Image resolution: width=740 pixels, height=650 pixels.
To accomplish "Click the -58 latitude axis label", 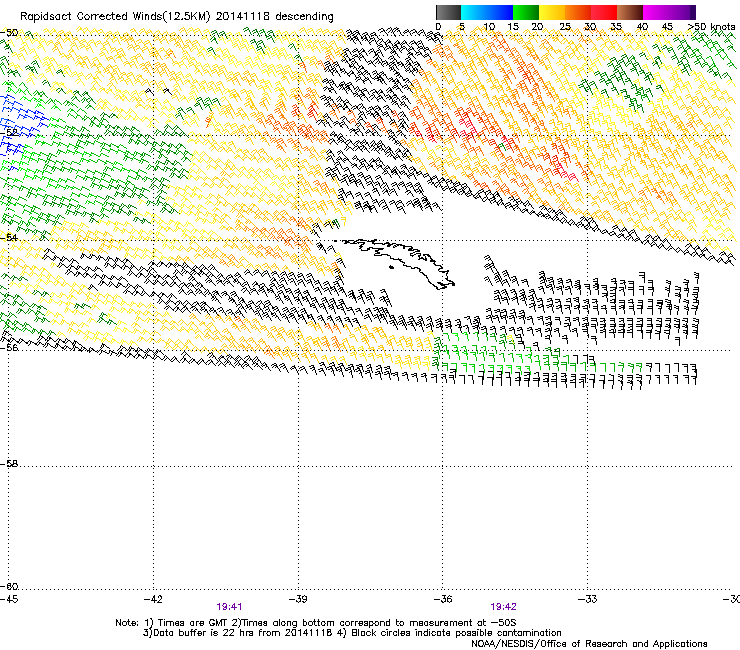I will tap(9, 464).
